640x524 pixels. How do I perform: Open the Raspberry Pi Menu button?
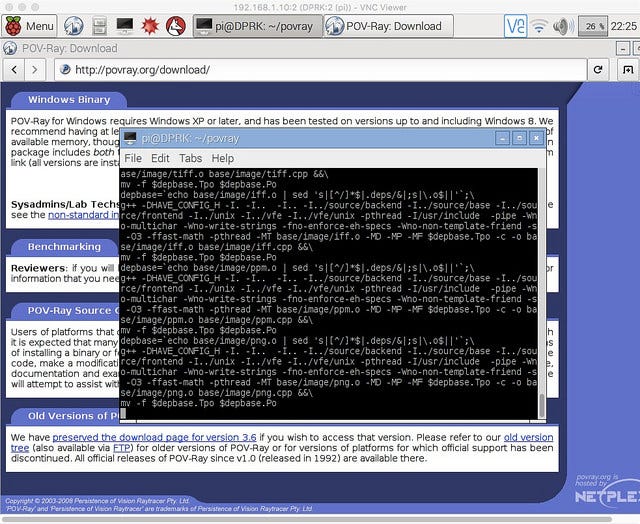[x=29, y=26]
